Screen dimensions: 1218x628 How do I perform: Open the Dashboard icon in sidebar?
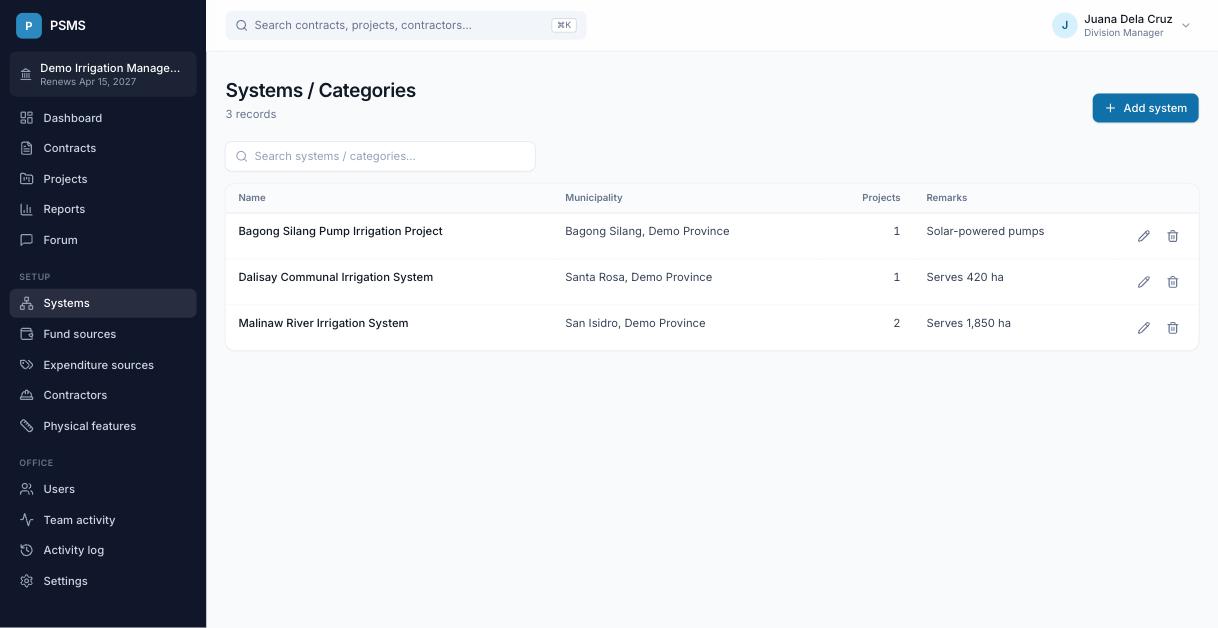click(x=27, y=118)
